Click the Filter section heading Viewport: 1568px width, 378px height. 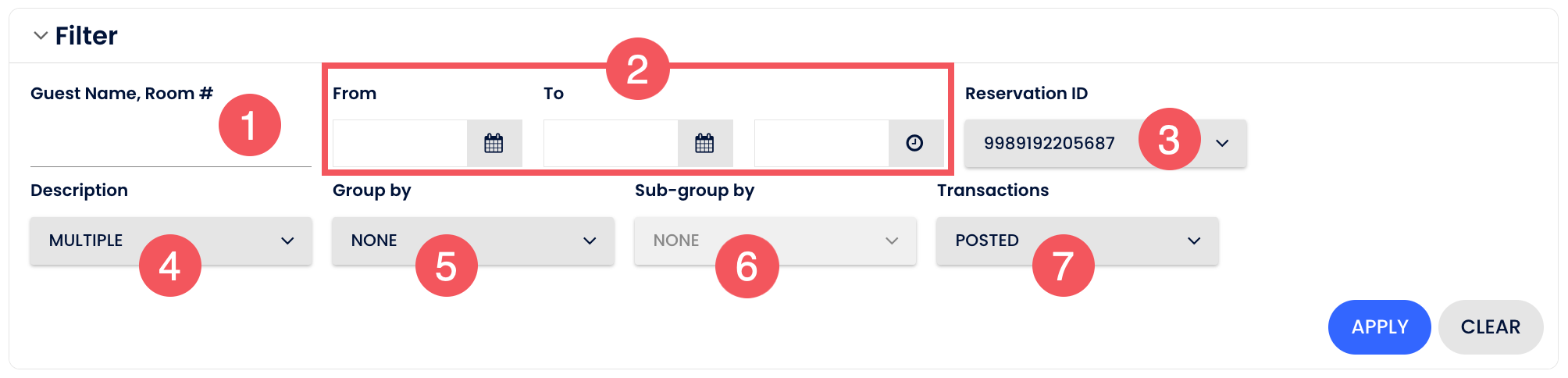point(86,36)
